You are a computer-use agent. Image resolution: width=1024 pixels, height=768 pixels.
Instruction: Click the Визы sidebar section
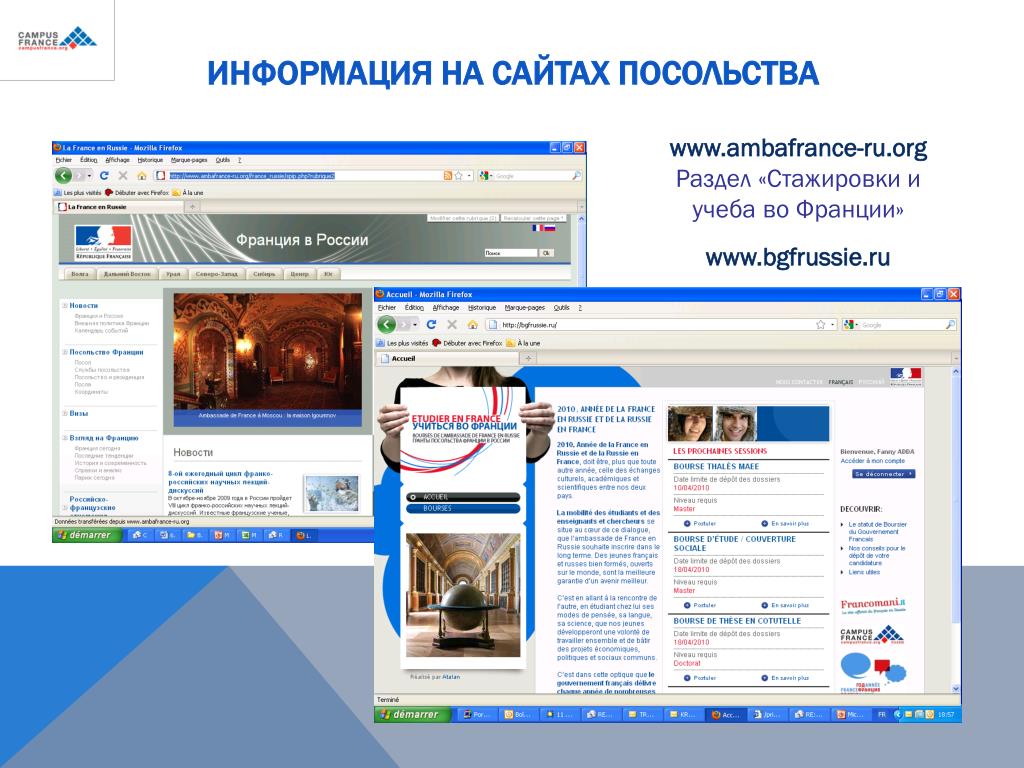click(79, 413)
